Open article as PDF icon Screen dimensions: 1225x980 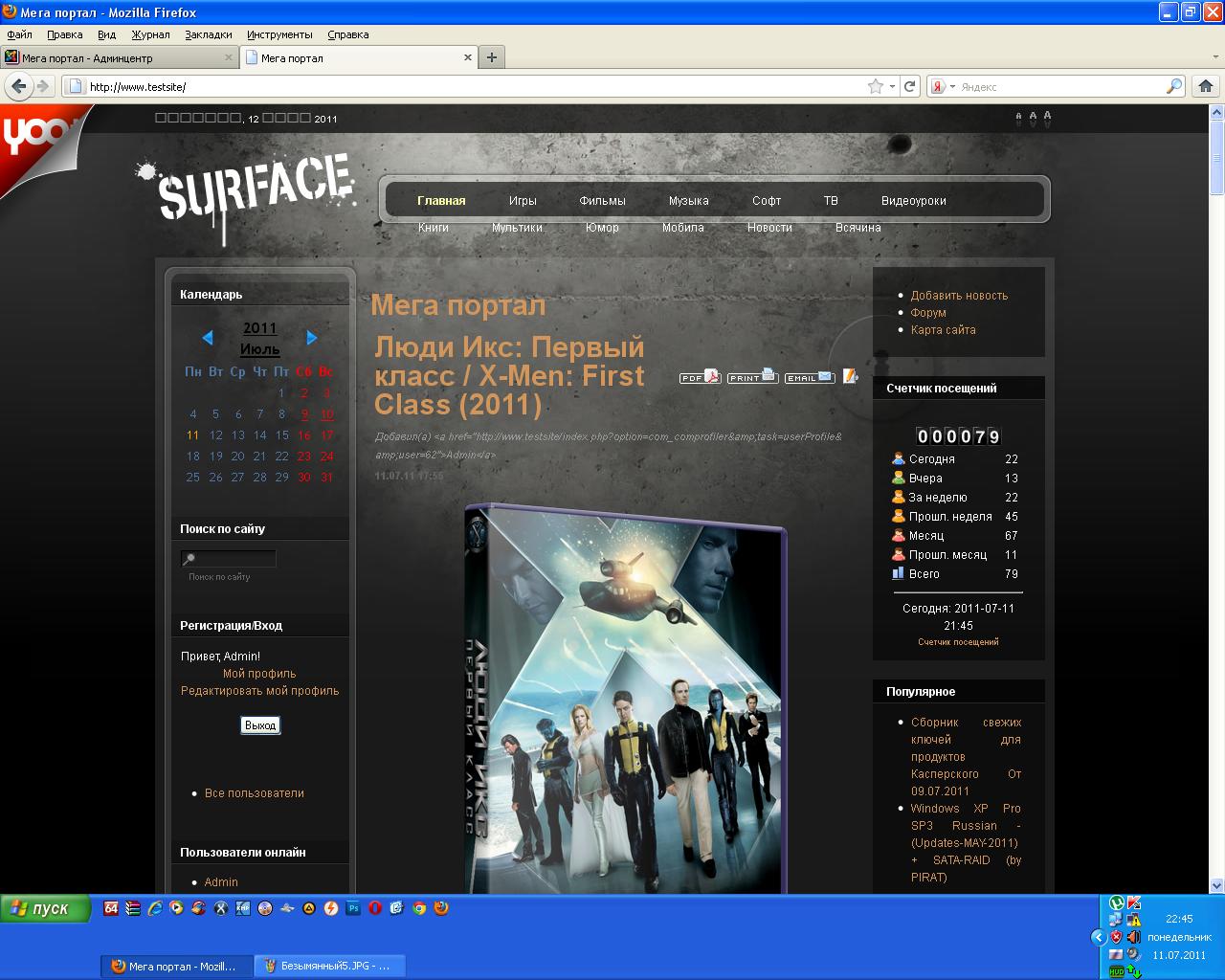[700, 376]
